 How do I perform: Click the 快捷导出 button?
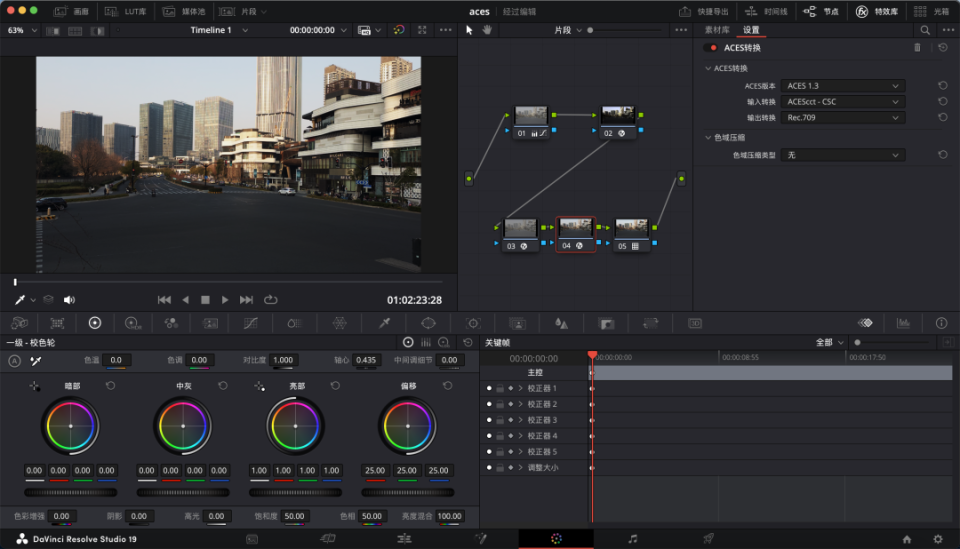[704, 11]
